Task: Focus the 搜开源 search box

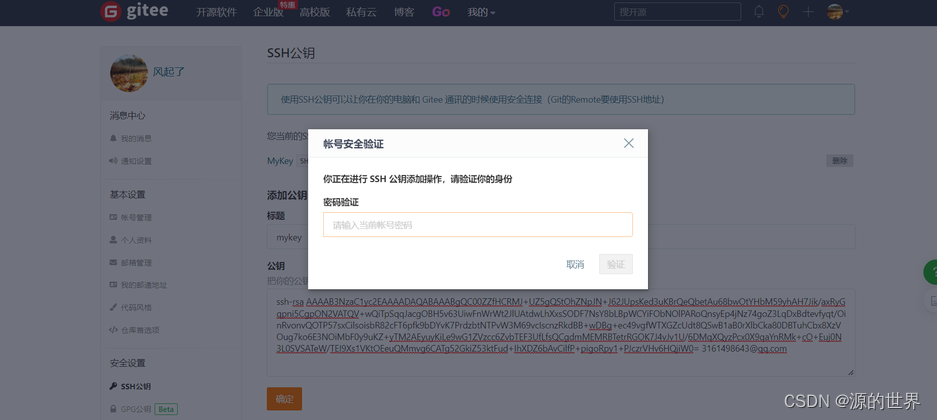Action: tap(677, 11)
